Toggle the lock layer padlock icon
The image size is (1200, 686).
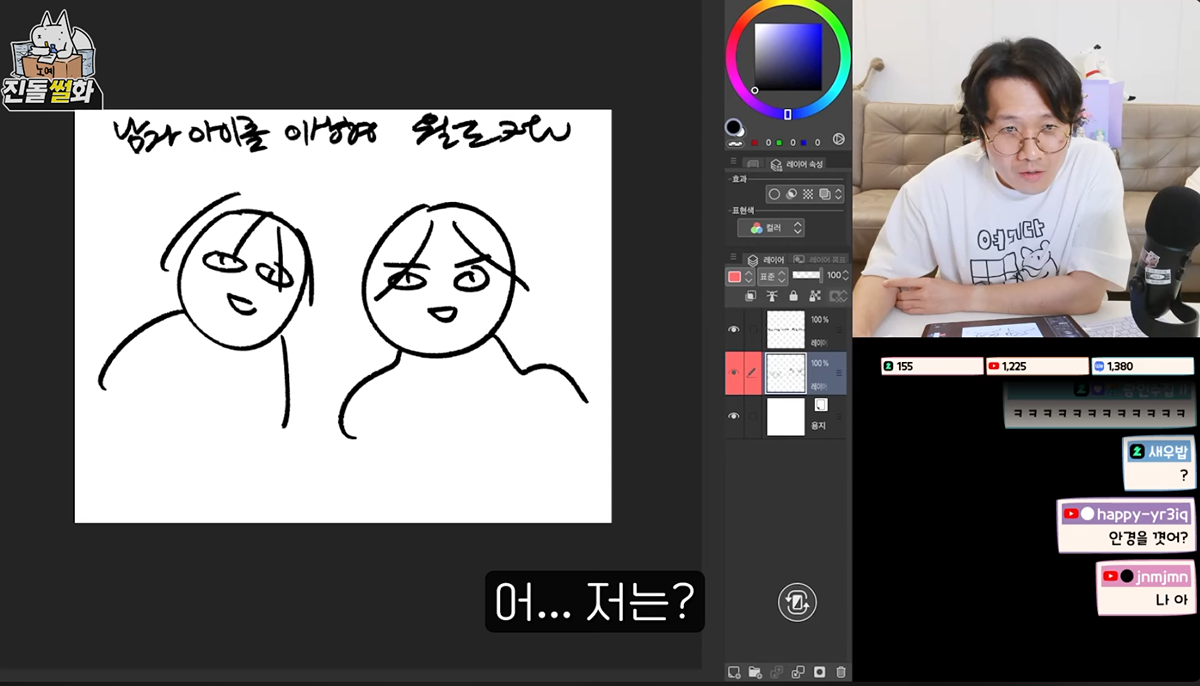pos(794,296)
